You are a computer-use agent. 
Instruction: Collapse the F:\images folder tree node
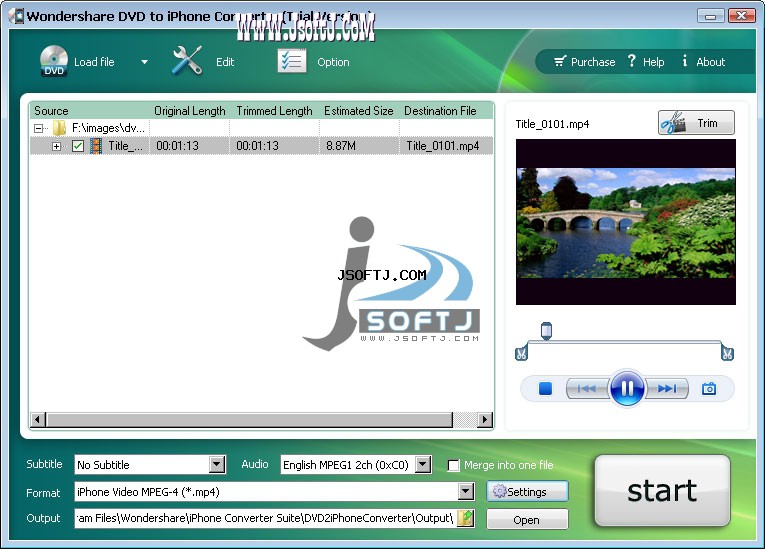click(38, 128)
